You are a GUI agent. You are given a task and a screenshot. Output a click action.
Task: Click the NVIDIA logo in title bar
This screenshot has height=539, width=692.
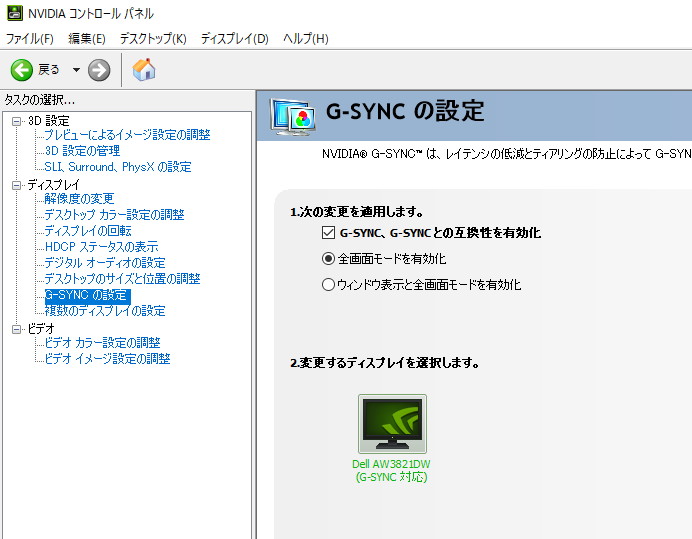tap(12, 13)
